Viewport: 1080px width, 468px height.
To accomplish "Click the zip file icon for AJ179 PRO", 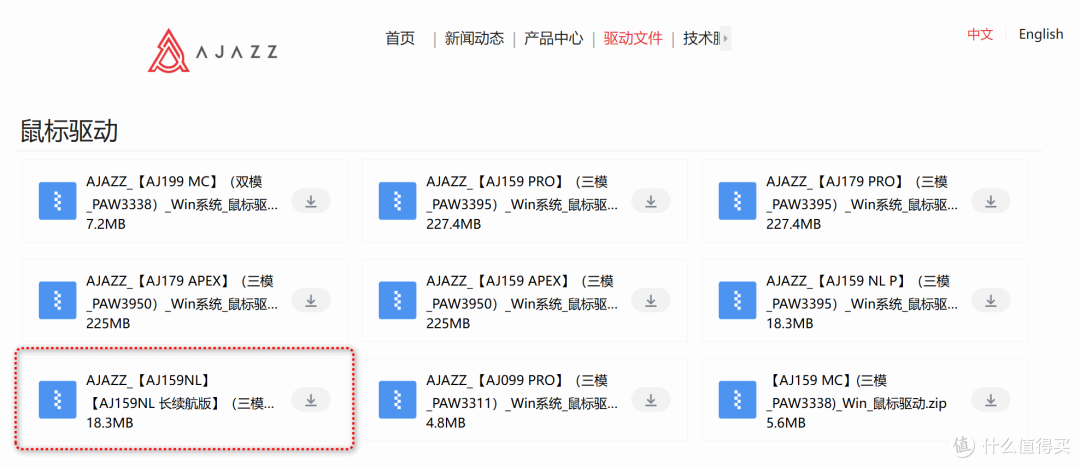I will (738, 201).
